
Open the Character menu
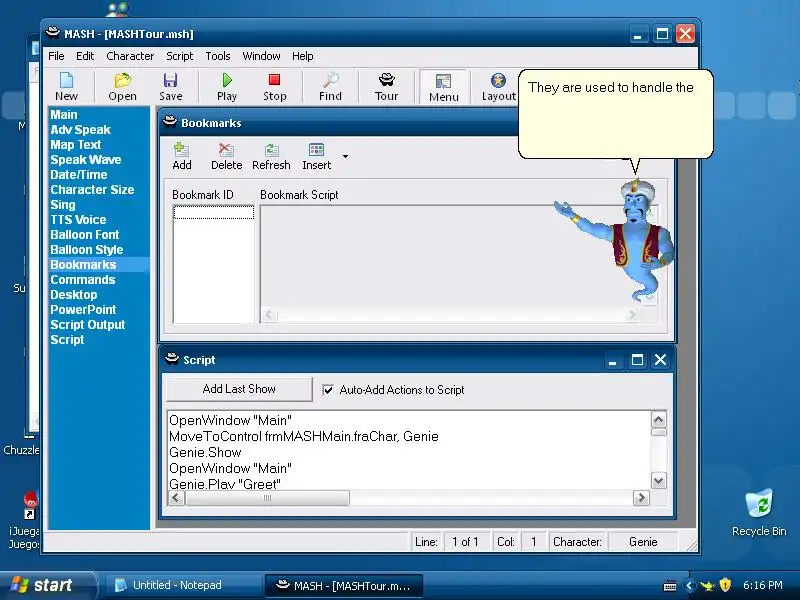tap(130, 56)
